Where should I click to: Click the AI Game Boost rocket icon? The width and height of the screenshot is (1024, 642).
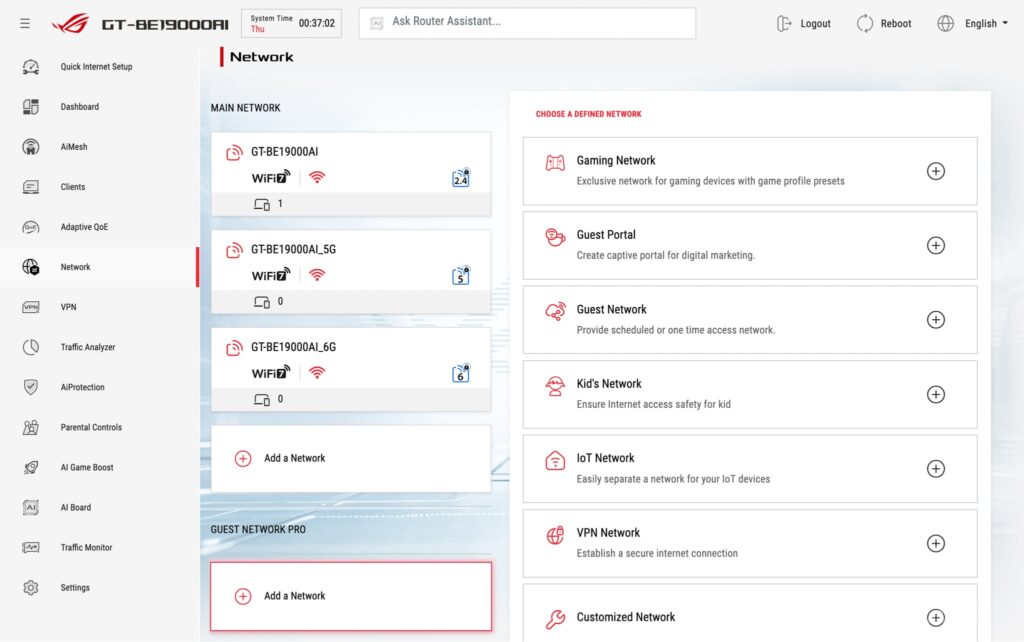(31, 467)
